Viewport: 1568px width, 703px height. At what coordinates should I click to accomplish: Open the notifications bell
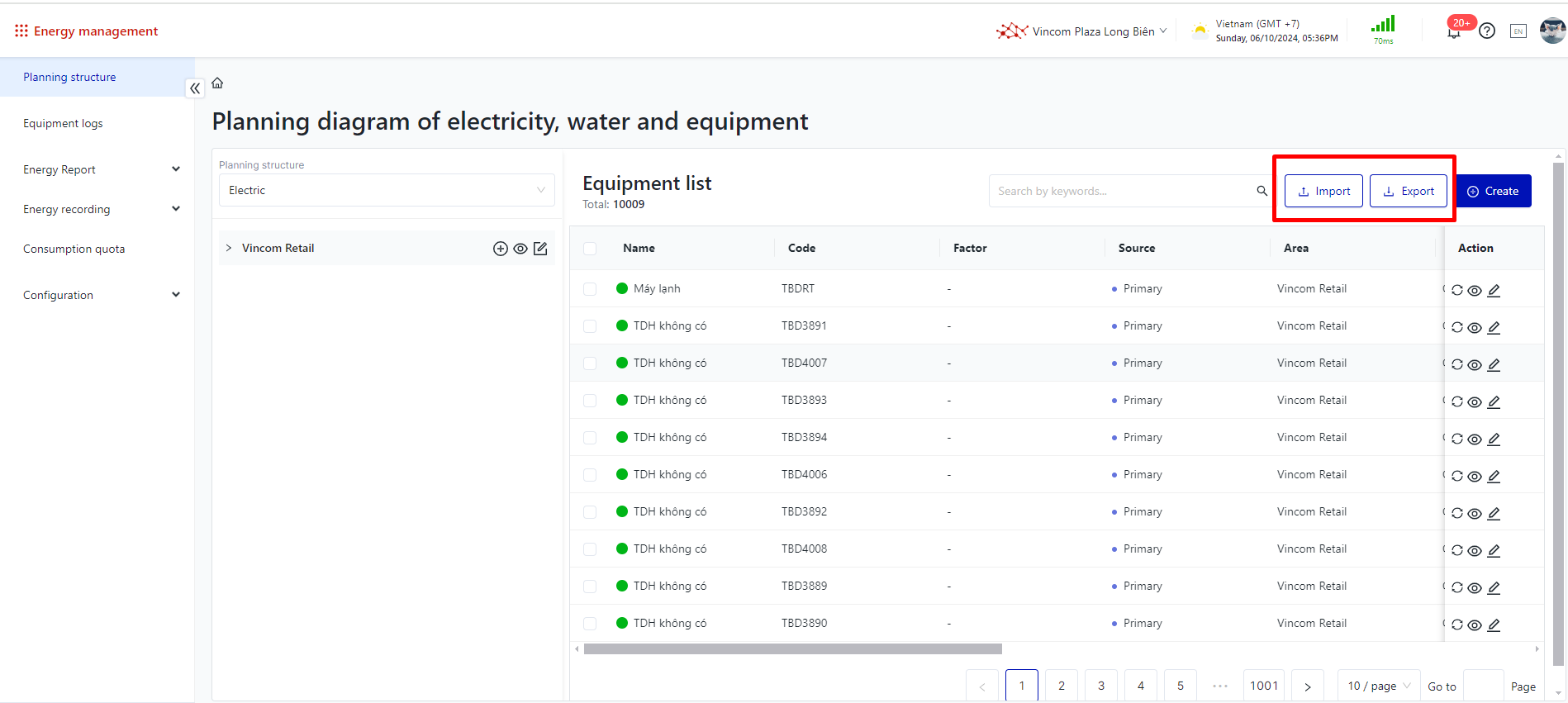pos(1453,31)
